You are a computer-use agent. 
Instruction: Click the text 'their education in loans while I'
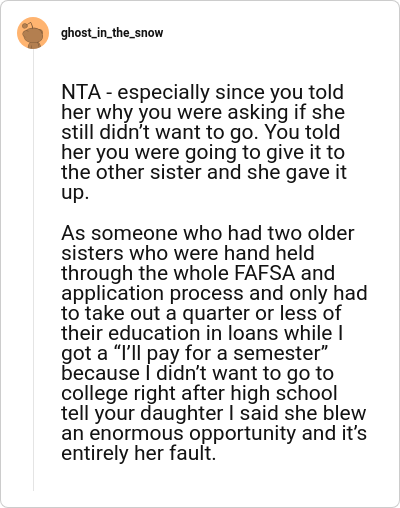coord(202,333)
